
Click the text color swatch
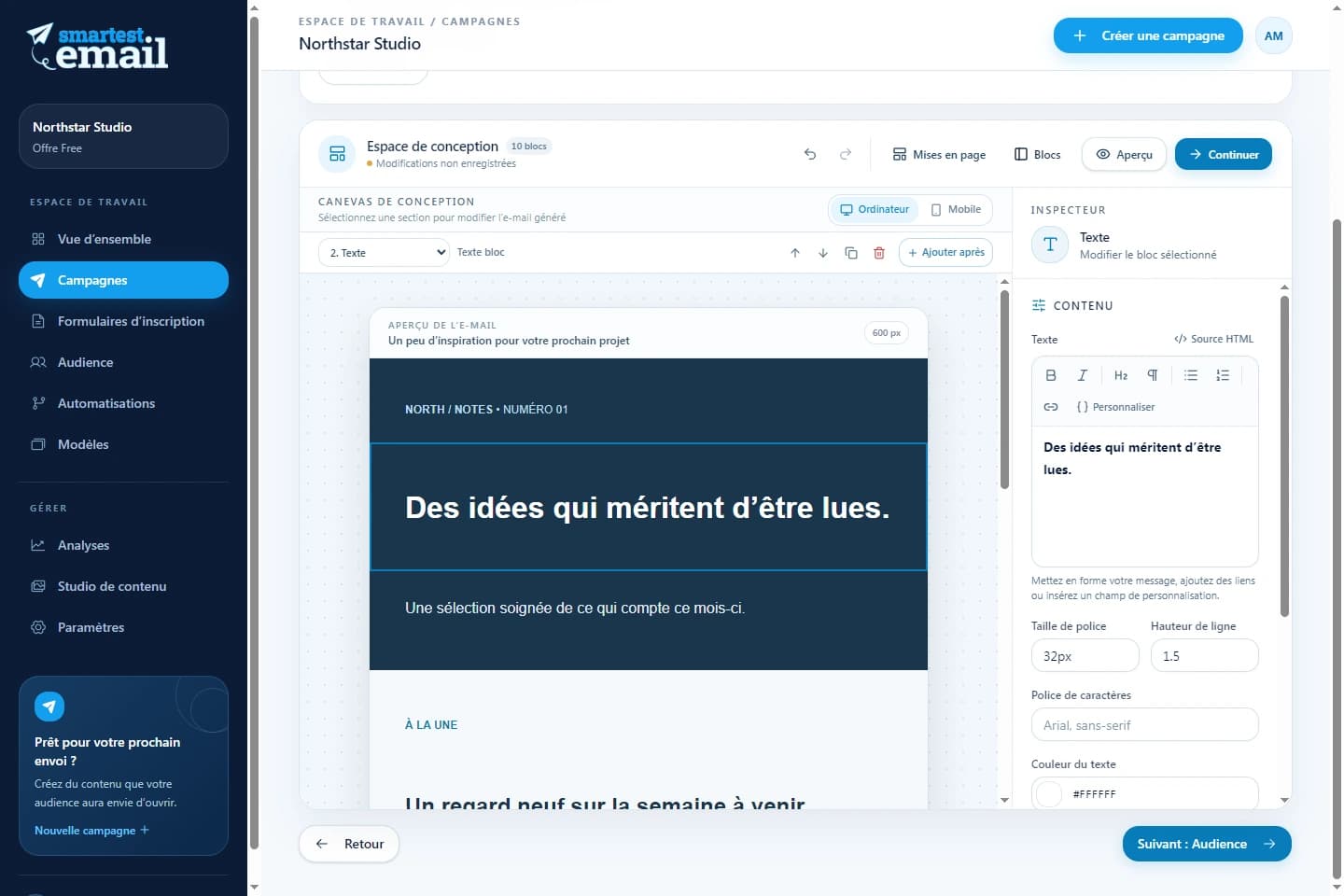(1050, 794)
